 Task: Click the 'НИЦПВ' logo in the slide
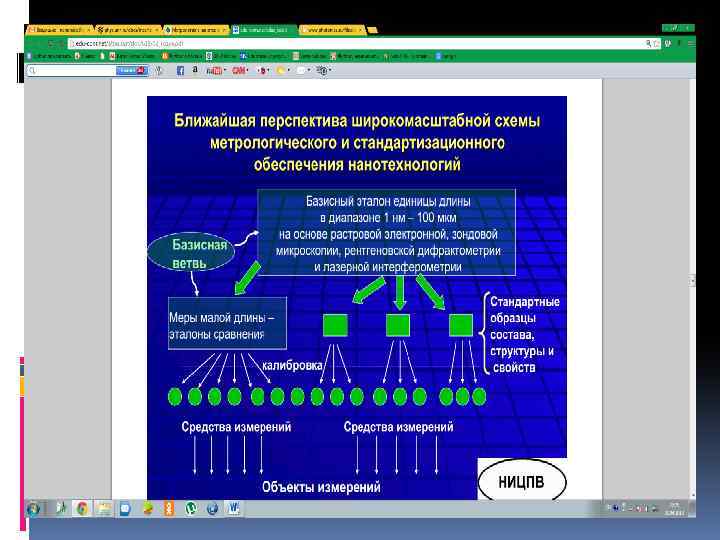click(522, 481)
